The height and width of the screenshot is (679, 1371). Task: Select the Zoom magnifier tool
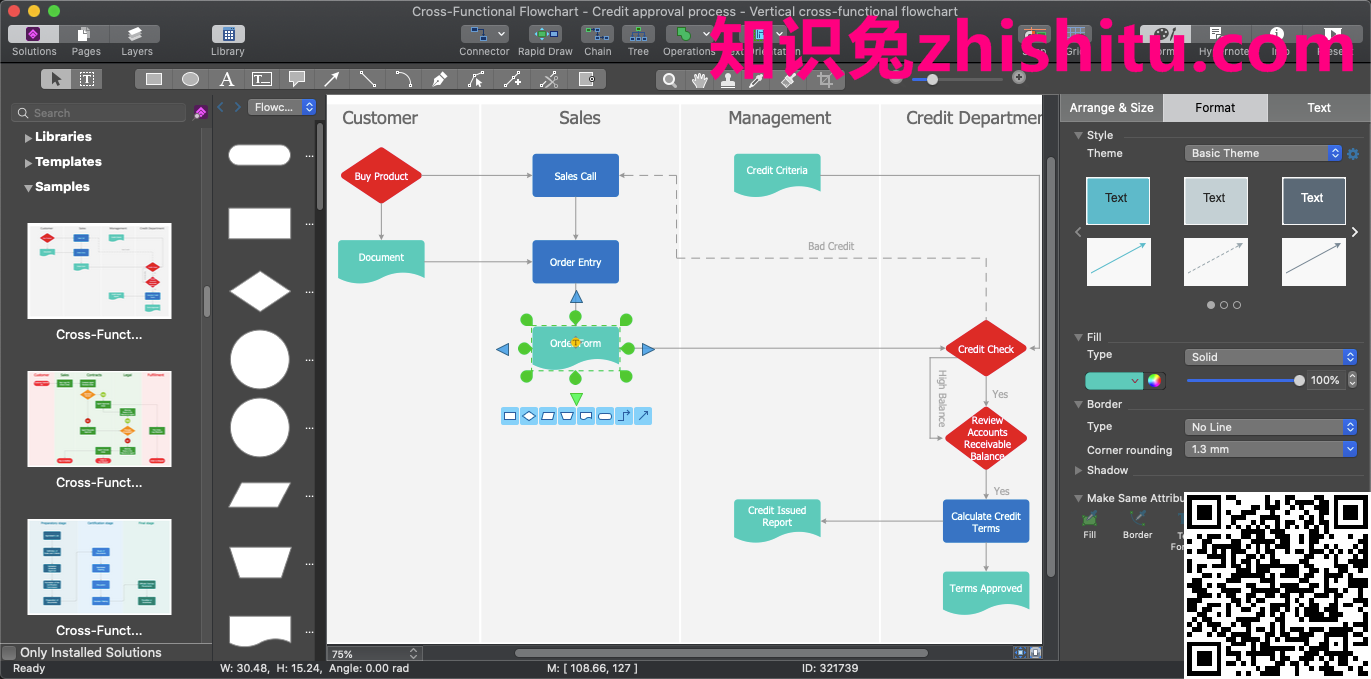pos(671,80)
